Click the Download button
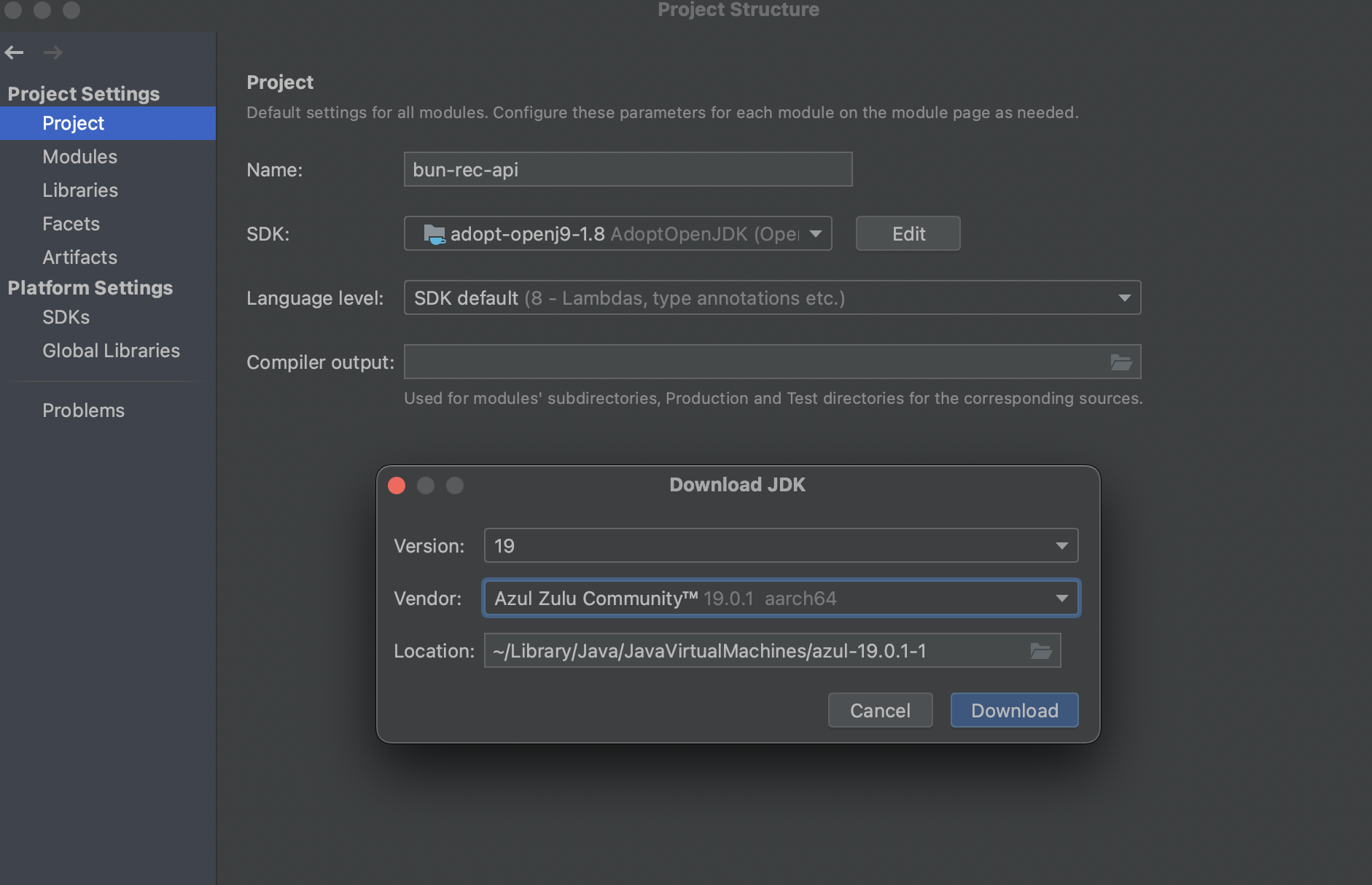 [1014, 711]
